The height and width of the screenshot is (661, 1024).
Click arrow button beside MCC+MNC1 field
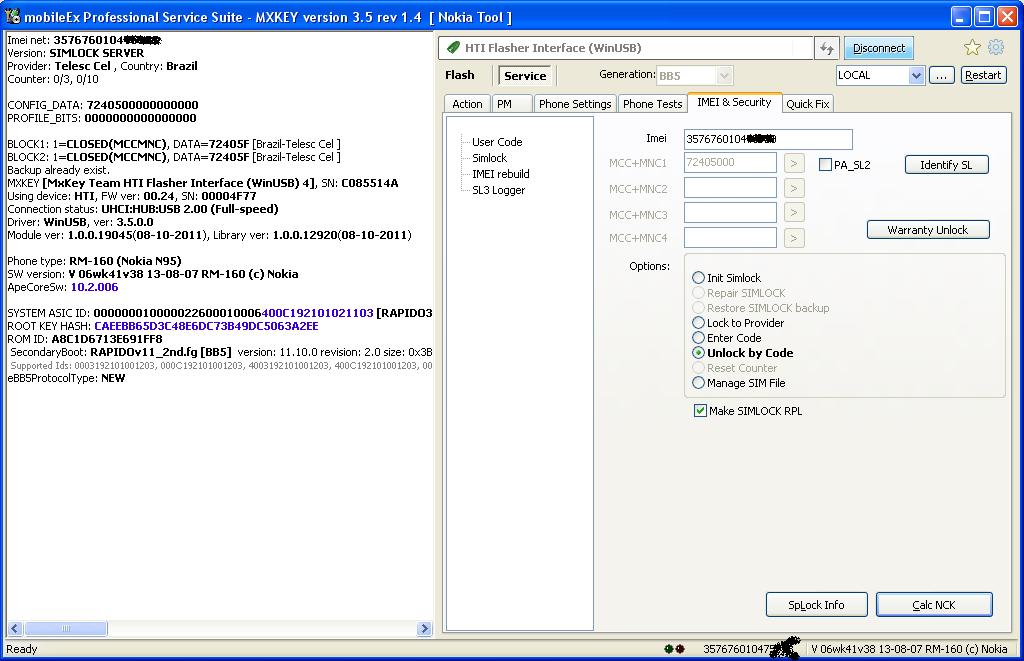click(x=793, y=163)
